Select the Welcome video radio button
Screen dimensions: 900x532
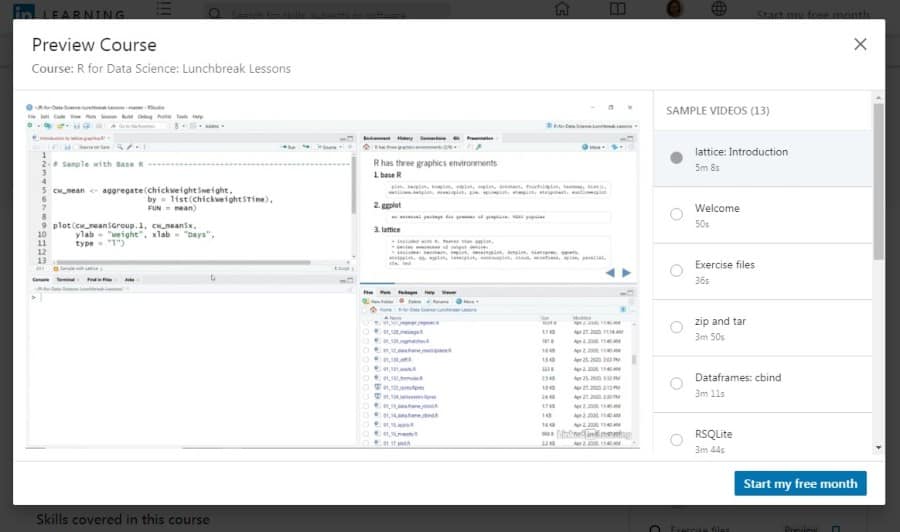tap(676, 214)
